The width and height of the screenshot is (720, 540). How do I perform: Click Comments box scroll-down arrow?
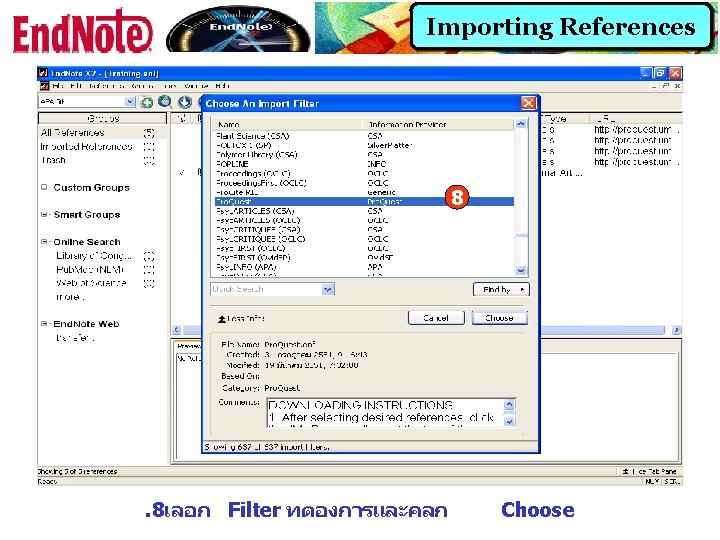coord(509,422)
